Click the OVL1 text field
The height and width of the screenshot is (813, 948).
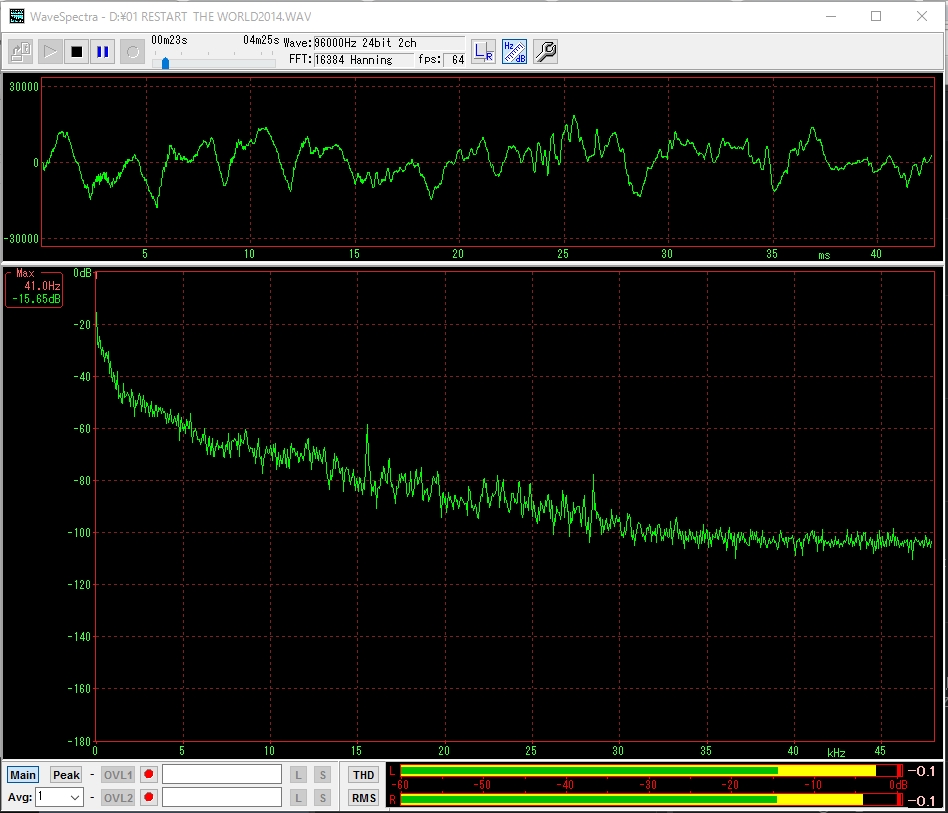tap(222, 774)
